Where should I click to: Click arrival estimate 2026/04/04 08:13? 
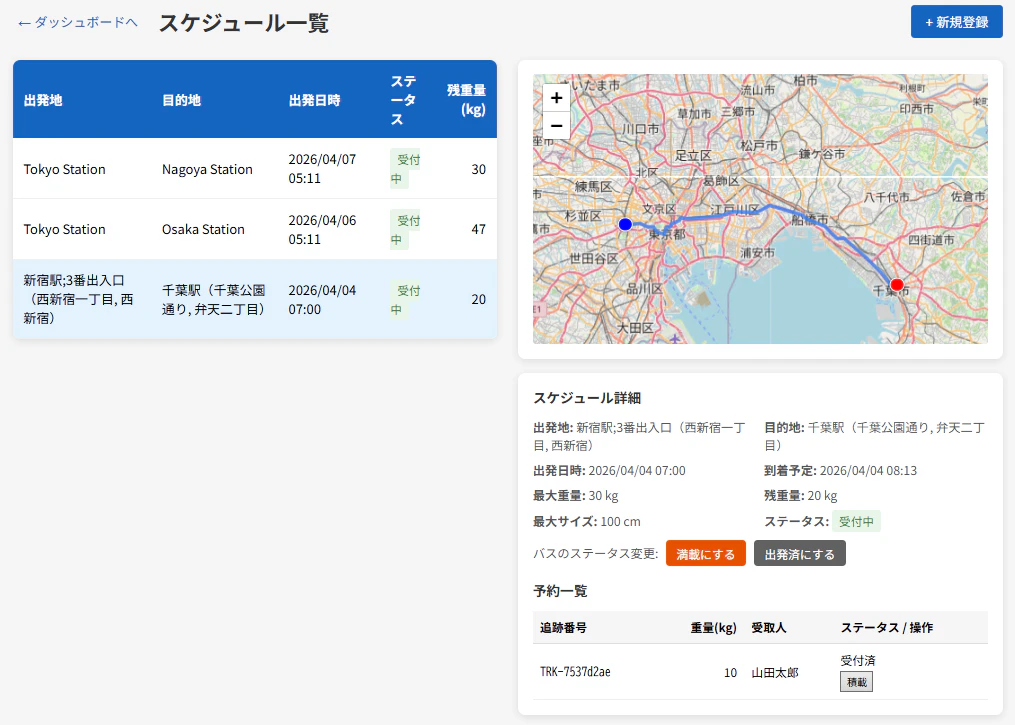point(869,471)
